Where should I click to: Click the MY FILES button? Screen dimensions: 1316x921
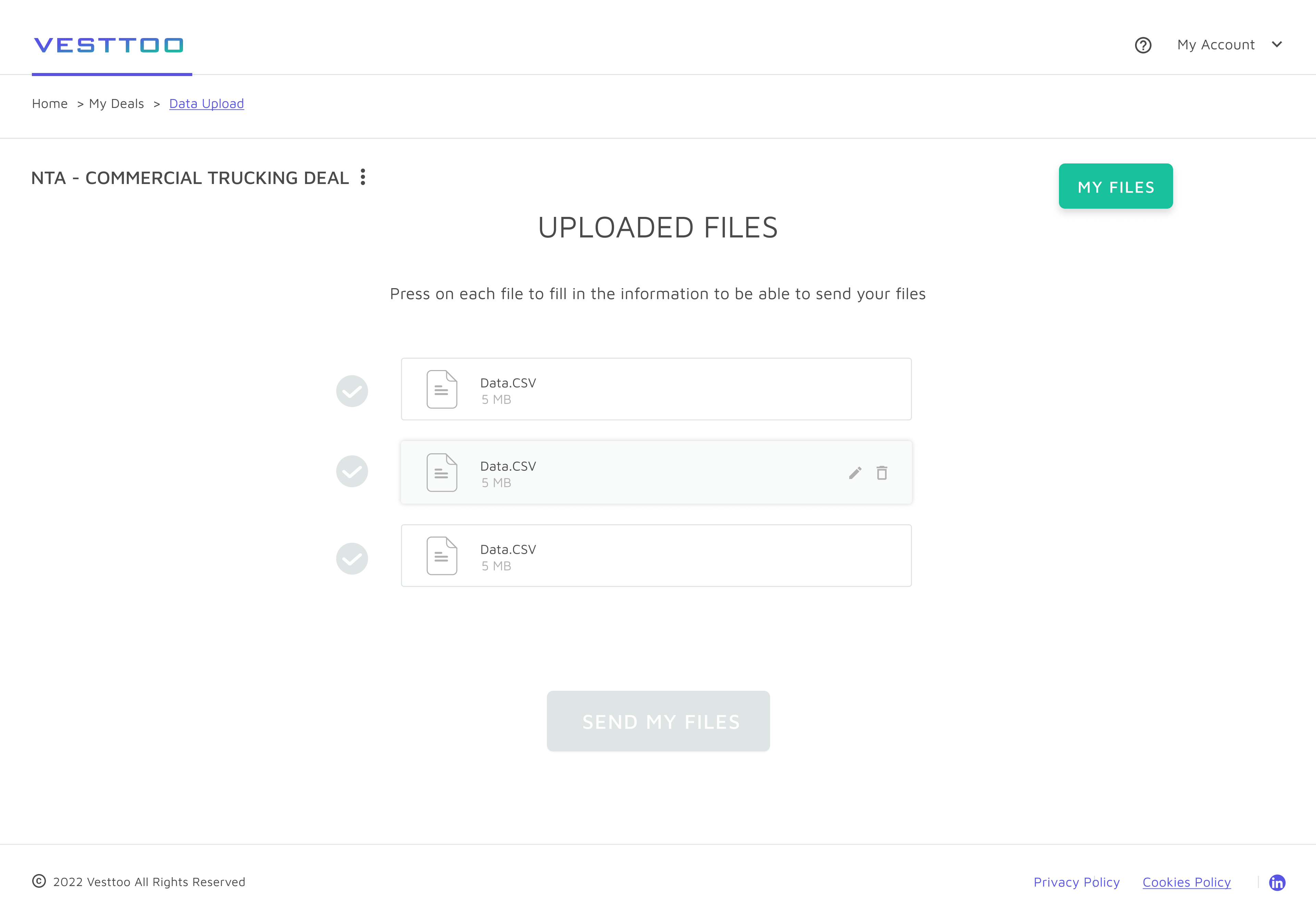click(1116, 186)
